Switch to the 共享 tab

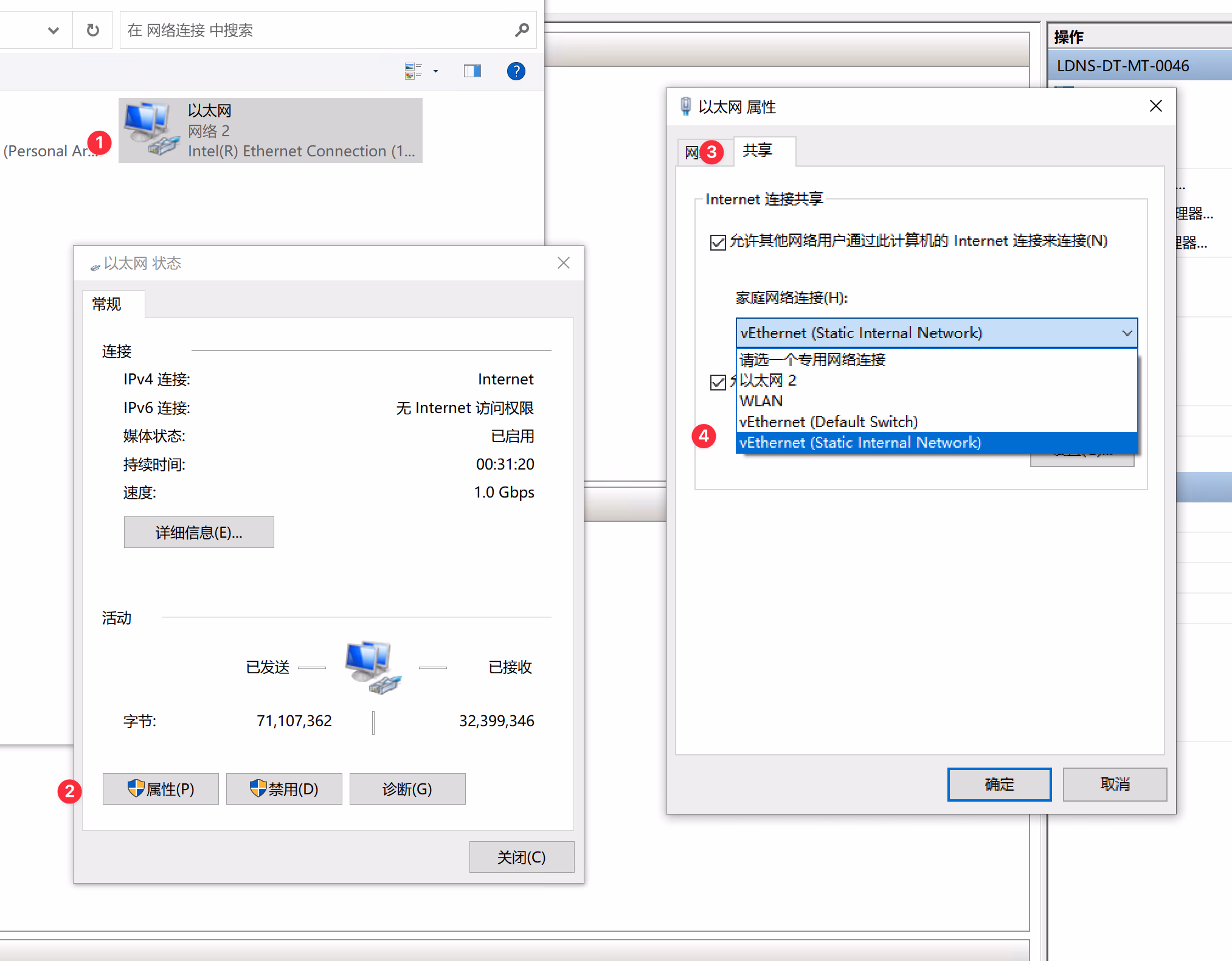[758, 150]
